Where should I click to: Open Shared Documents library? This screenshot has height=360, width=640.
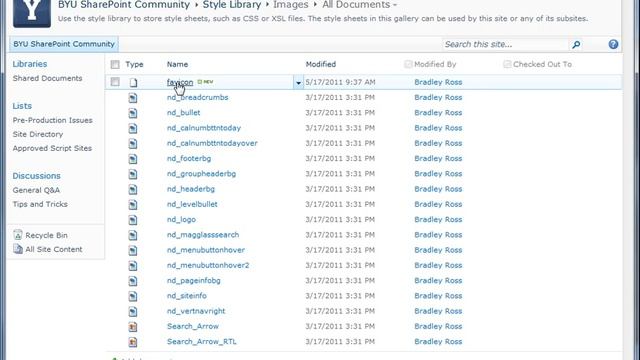(47, 78)
